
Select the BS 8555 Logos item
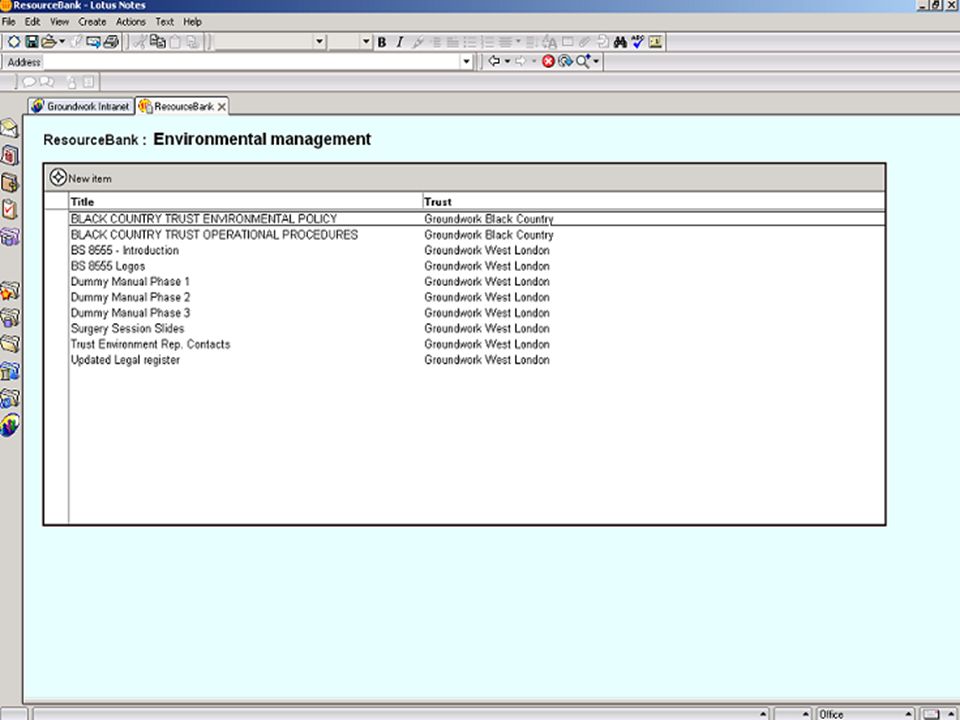pyautogui.click(x=108, y=266)
